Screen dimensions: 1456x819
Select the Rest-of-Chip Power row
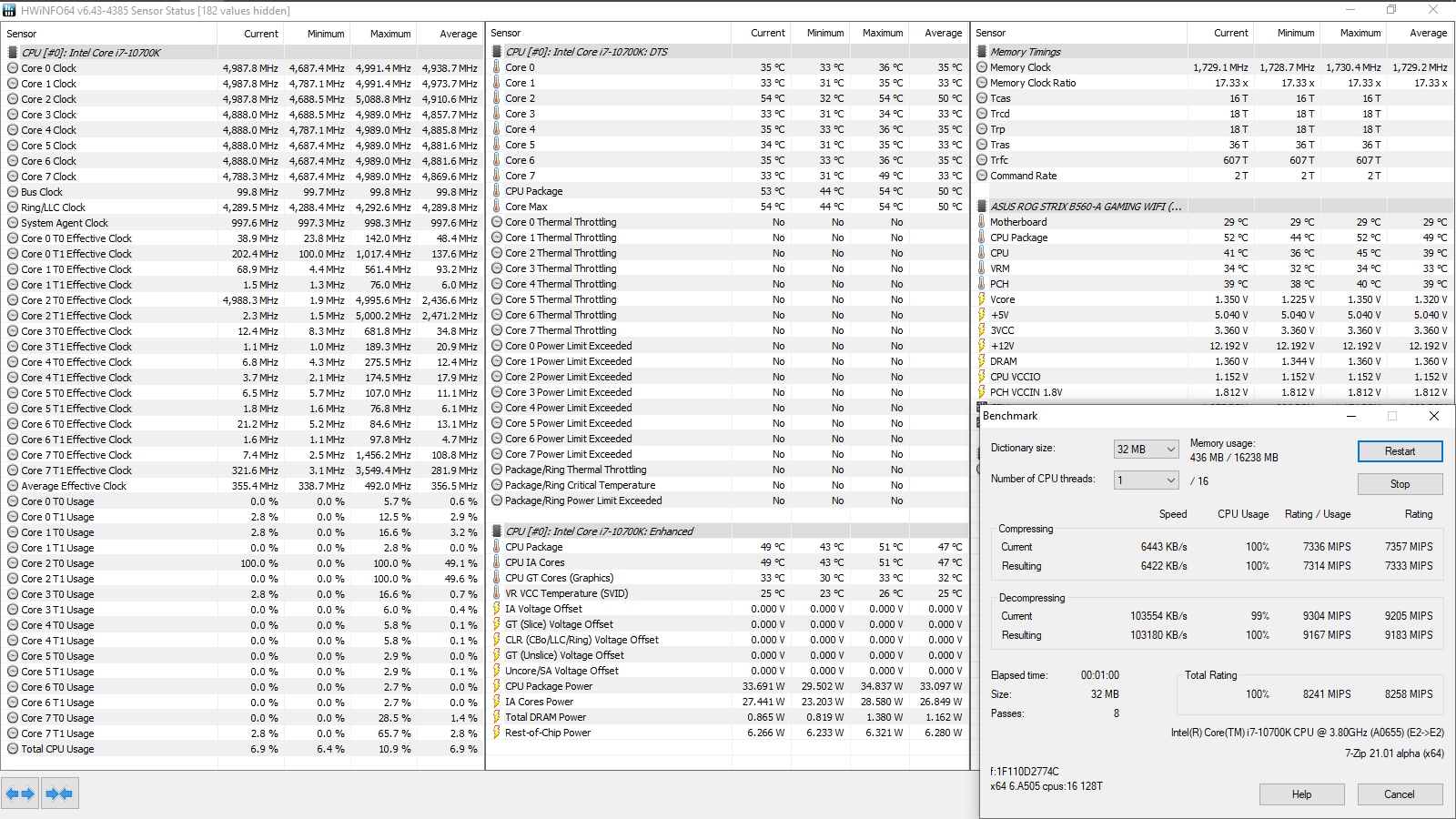[727, 733]
